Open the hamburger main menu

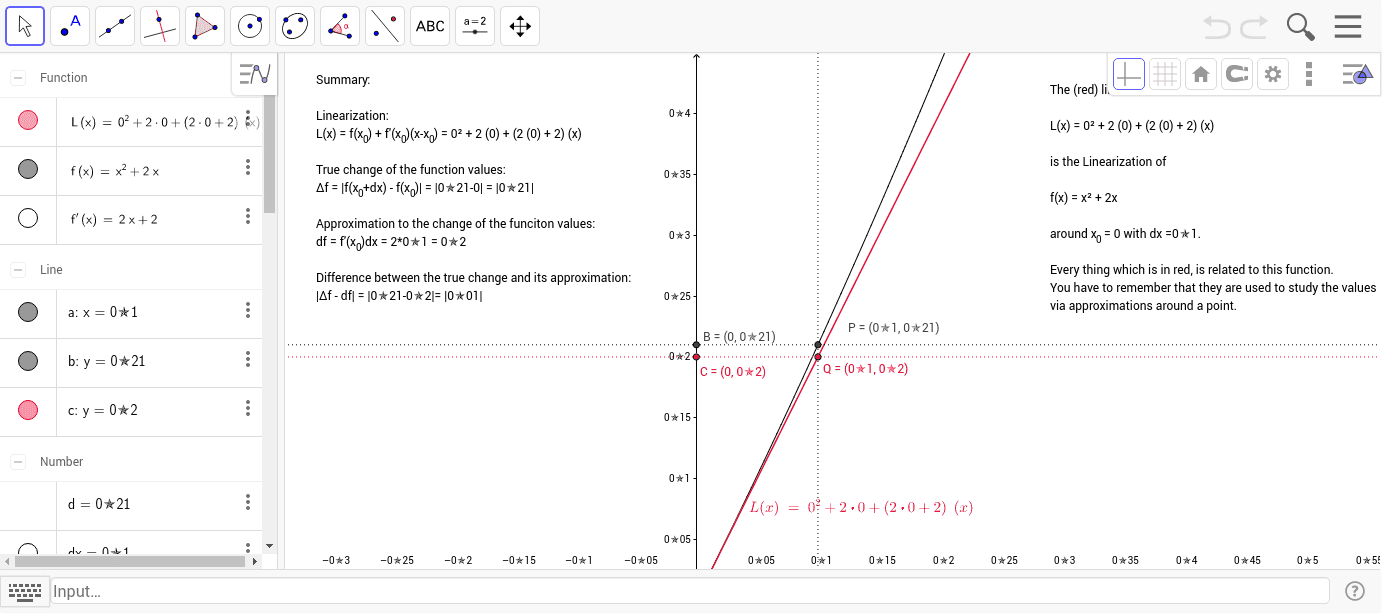[x=1348, y=26]
